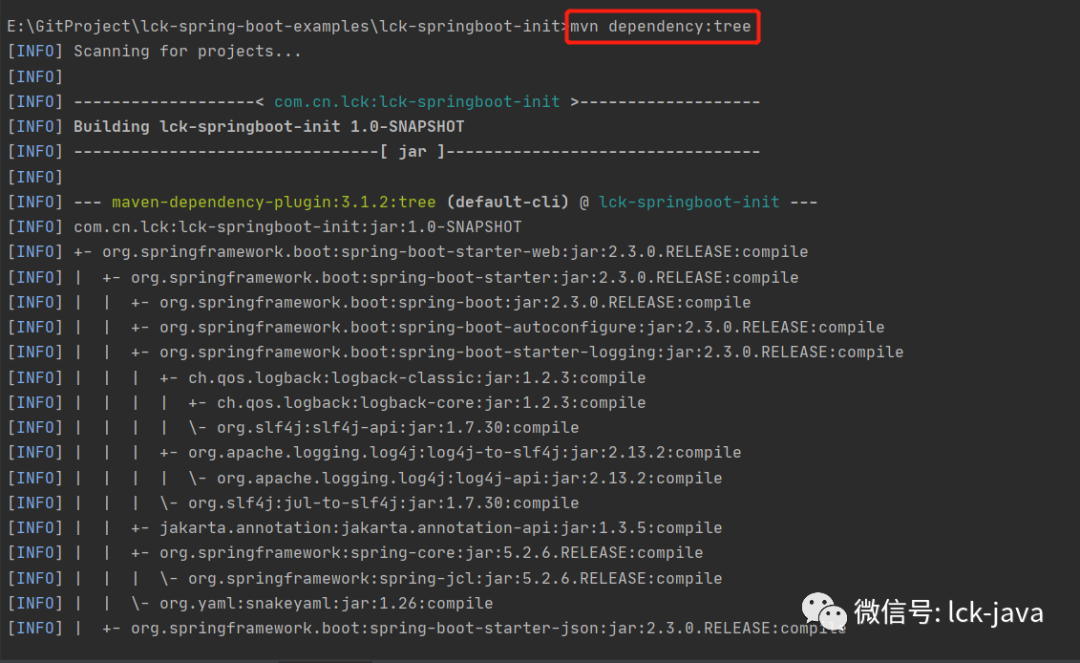
Task: Select the spring-boot-starter-web dependency line
Action: click(x=430, y=251)
